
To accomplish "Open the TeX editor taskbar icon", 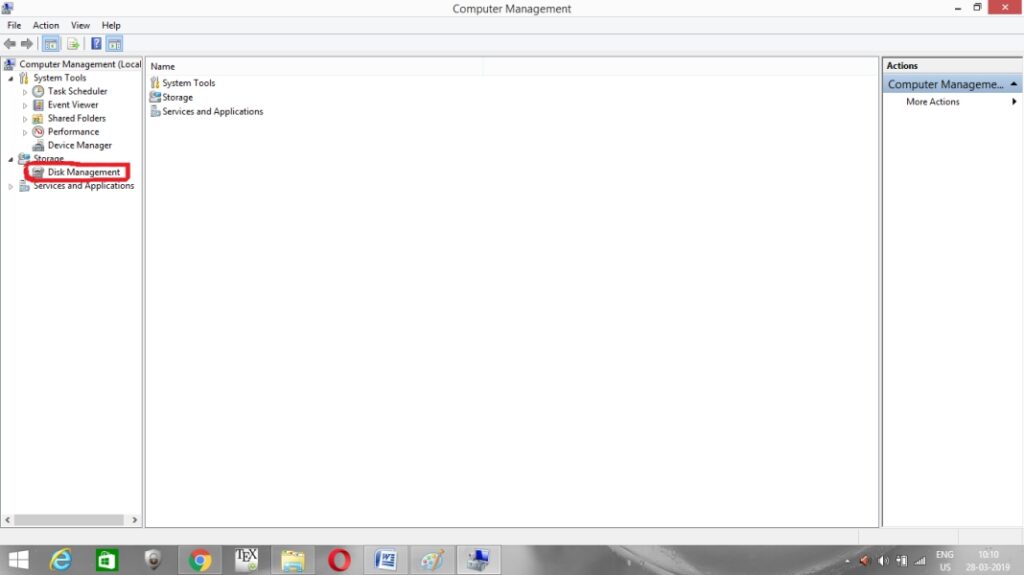I will click(x=246, y=560).
